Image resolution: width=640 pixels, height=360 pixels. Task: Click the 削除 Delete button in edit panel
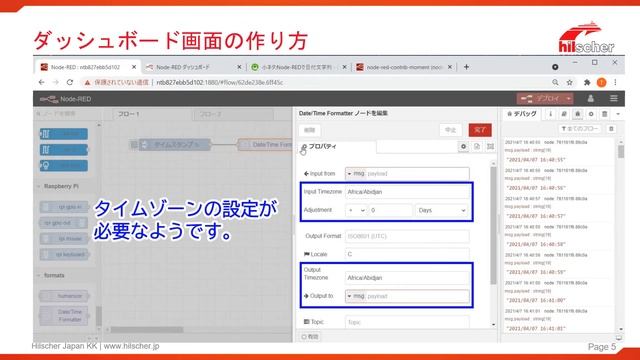click(x=309, y=130)
